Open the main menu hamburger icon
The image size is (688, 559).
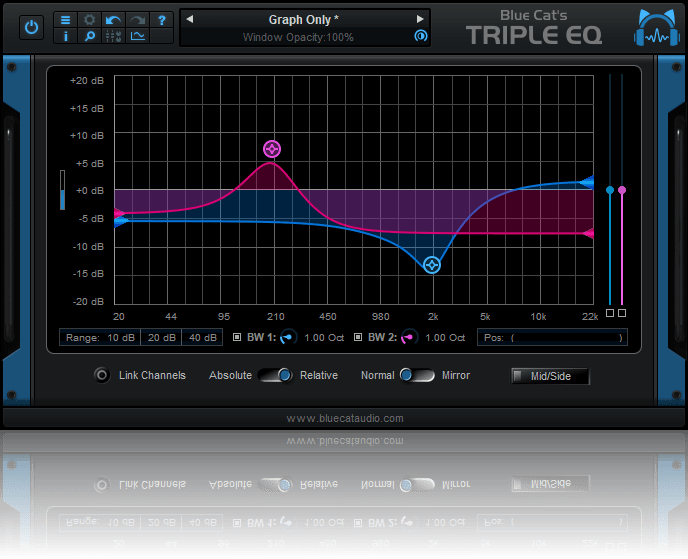(x=65, y=20)
